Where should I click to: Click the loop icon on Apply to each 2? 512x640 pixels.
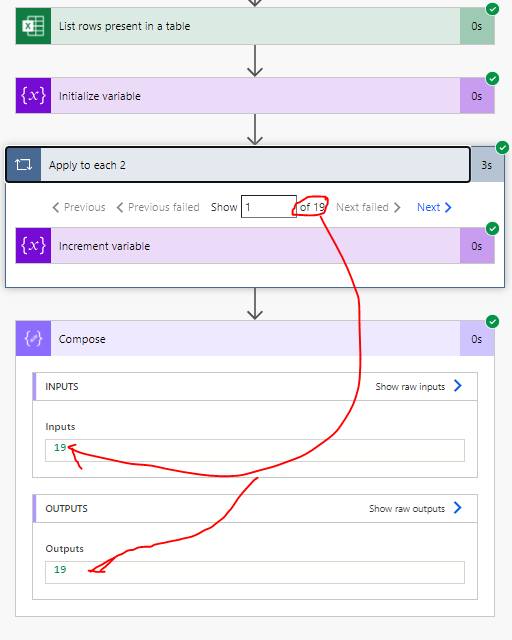coord(23,165)
